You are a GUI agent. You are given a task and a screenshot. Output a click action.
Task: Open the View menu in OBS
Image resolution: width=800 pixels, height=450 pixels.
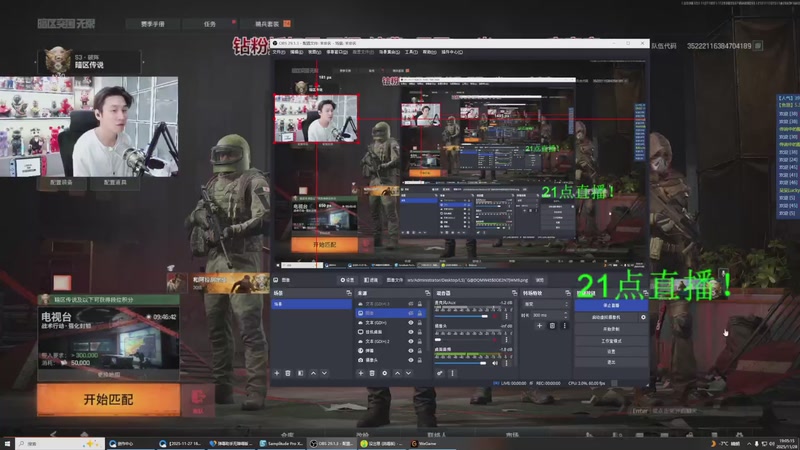(314, 52)
